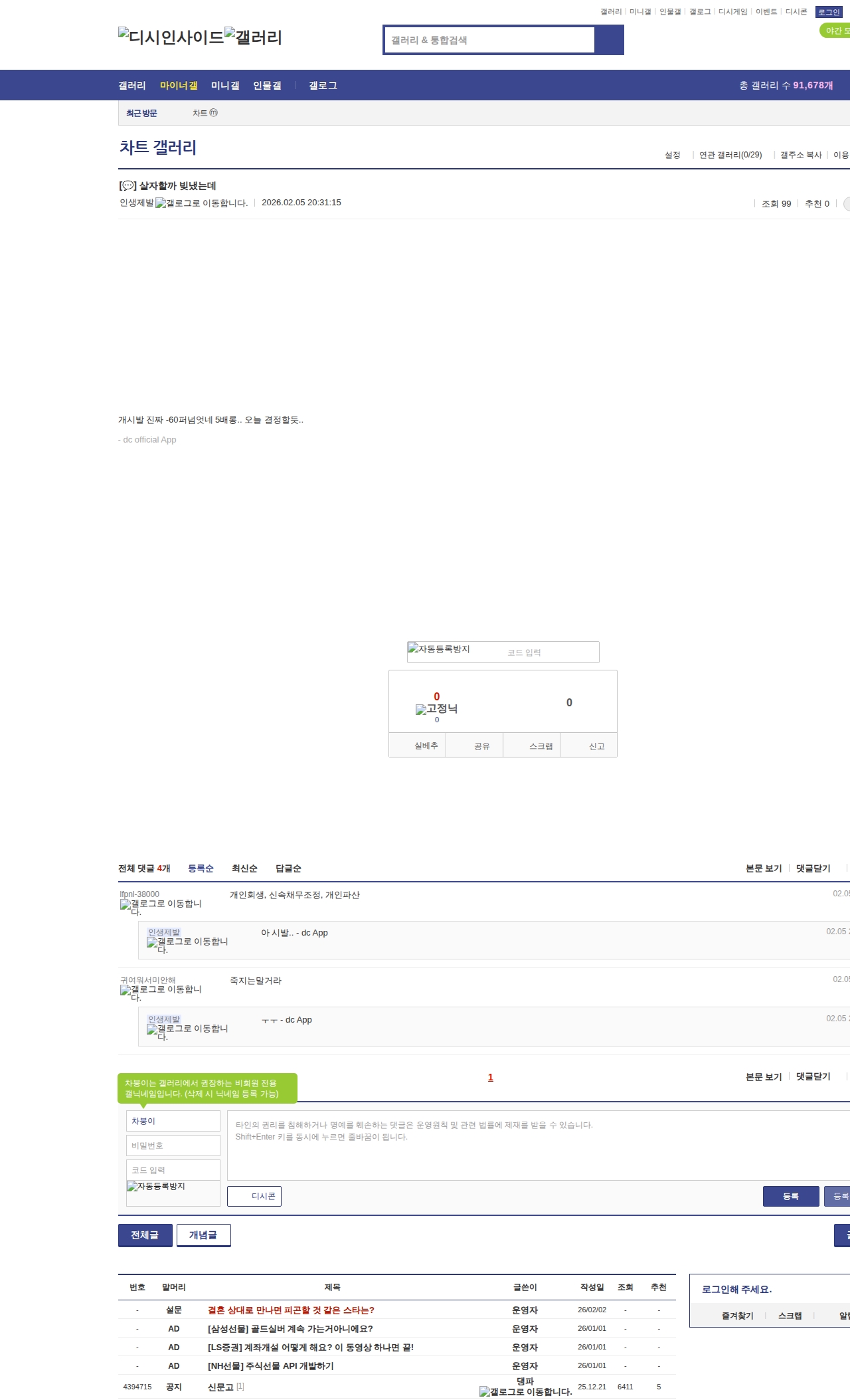
Task: Click the downvote count in the recommend box
Action: pyautogui.click(x=569, y=702)
